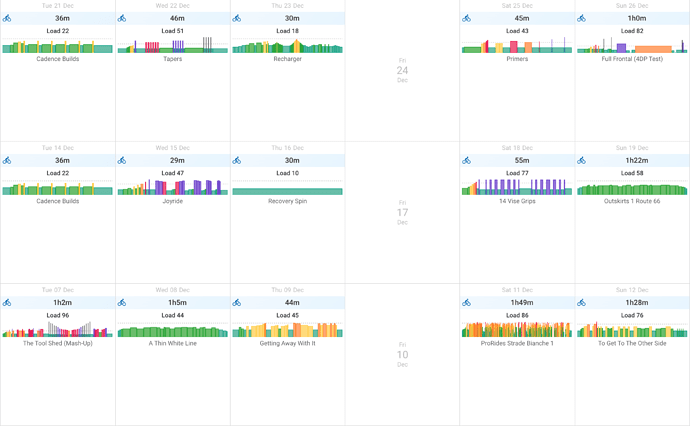The height and width of the screenshot is (426, 690).
Task: Click the Load 77 value
Action: coord(517,173)
